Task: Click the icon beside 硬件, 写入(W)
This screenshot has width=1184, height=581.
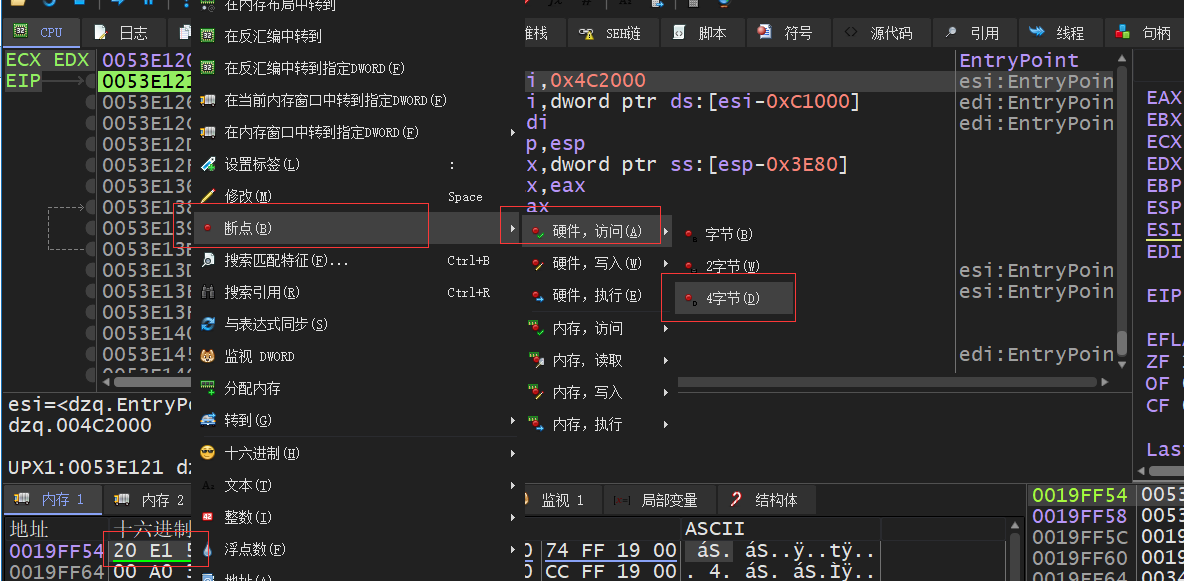Action: pos(537,264)
